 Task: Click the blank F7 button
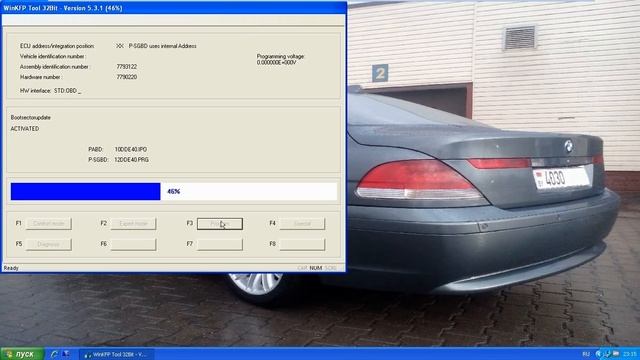click(220, 244)
